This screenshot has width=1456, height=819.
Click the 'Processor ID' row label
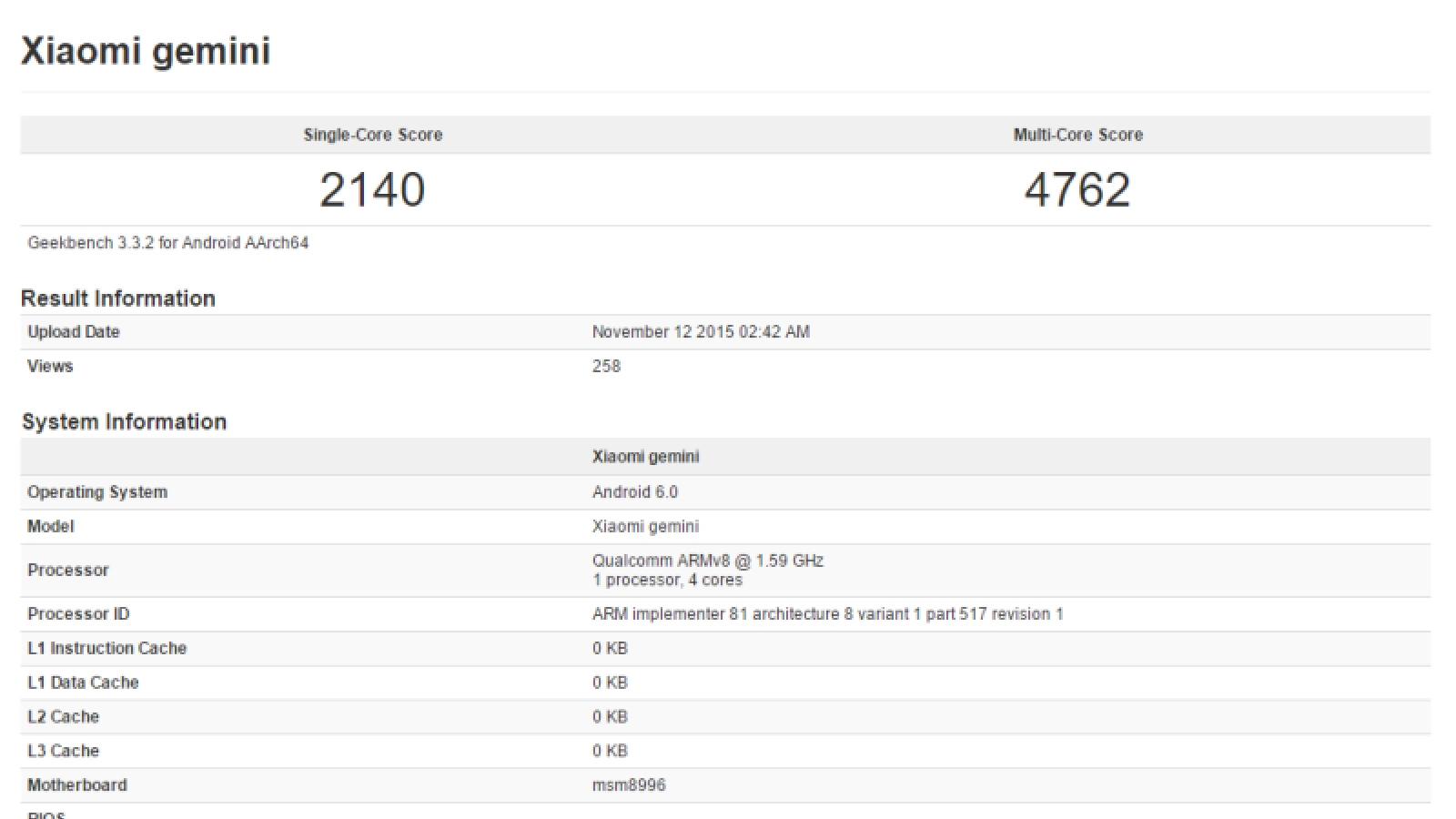click(78, 614)
